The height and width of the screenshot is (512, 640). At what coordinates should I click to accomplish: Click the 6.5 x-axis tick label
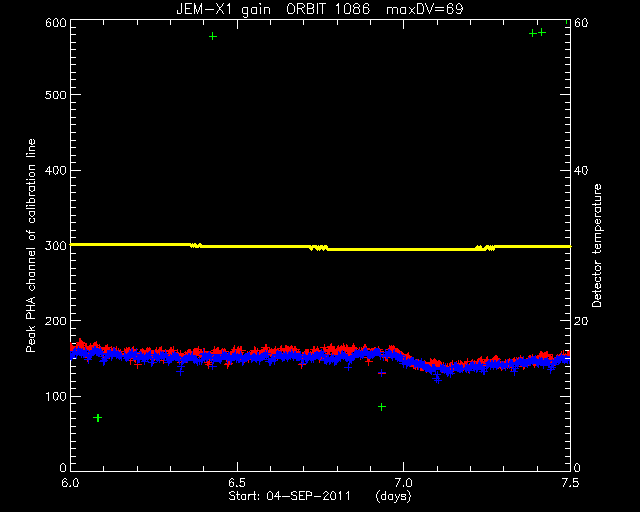coord(237,483)
